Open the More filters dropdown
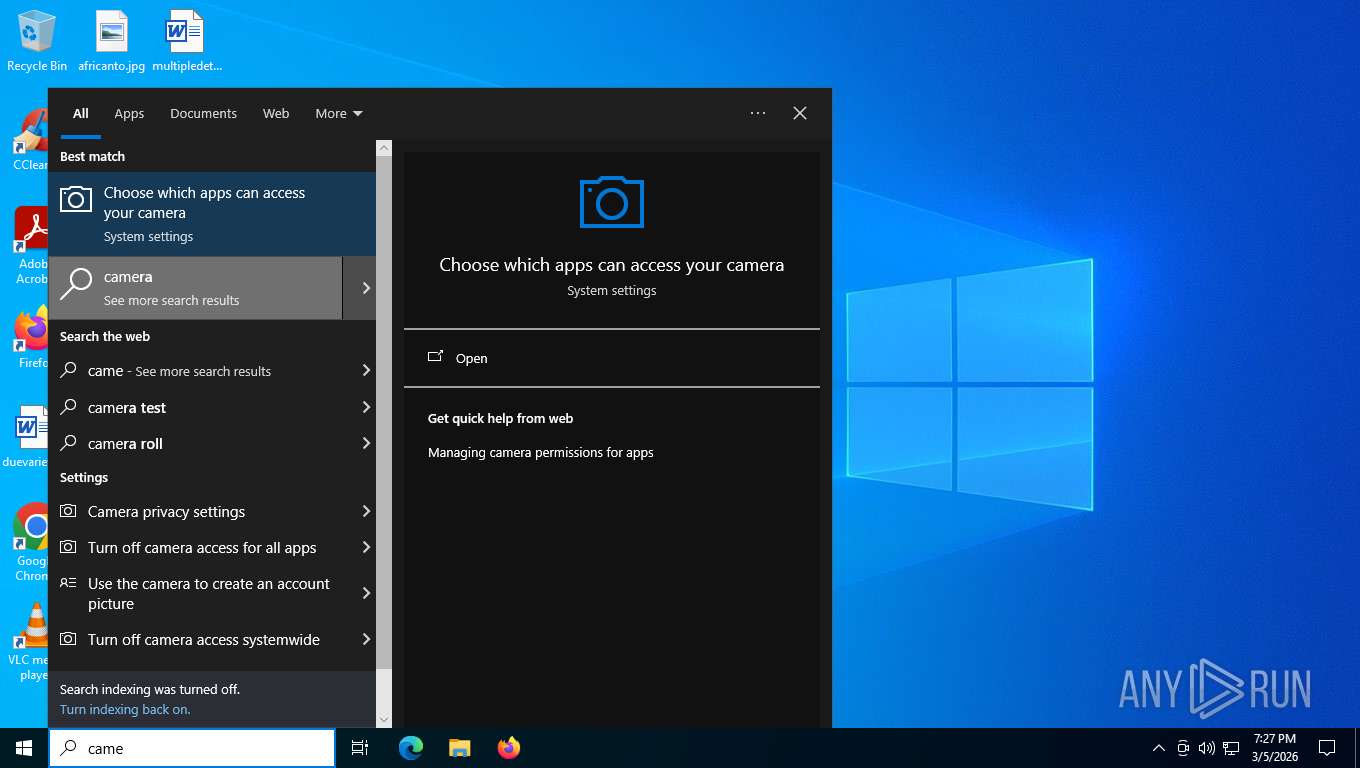 tap(339, 114)
